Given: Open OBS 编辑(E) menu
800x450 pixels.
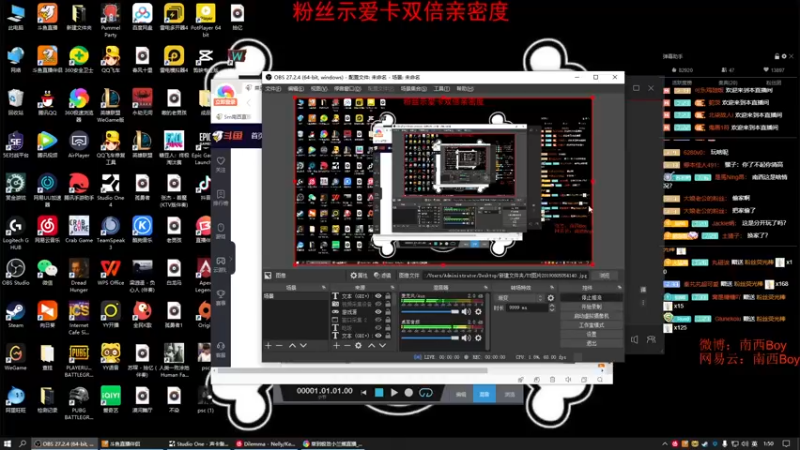Looking at the screenshot, I should (296, 89).
